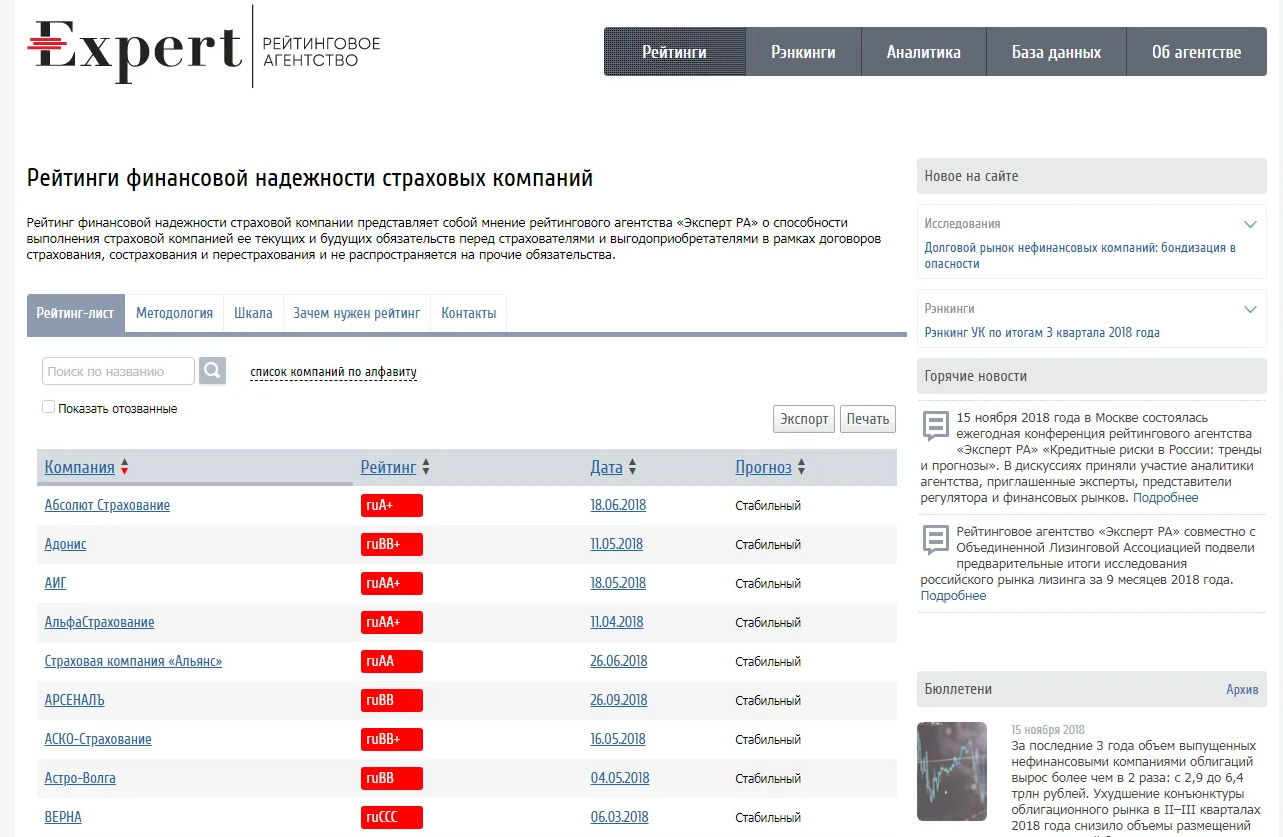Open the bulletin thumbnail image
The image size is (1283, 837).
click(952, 771)
